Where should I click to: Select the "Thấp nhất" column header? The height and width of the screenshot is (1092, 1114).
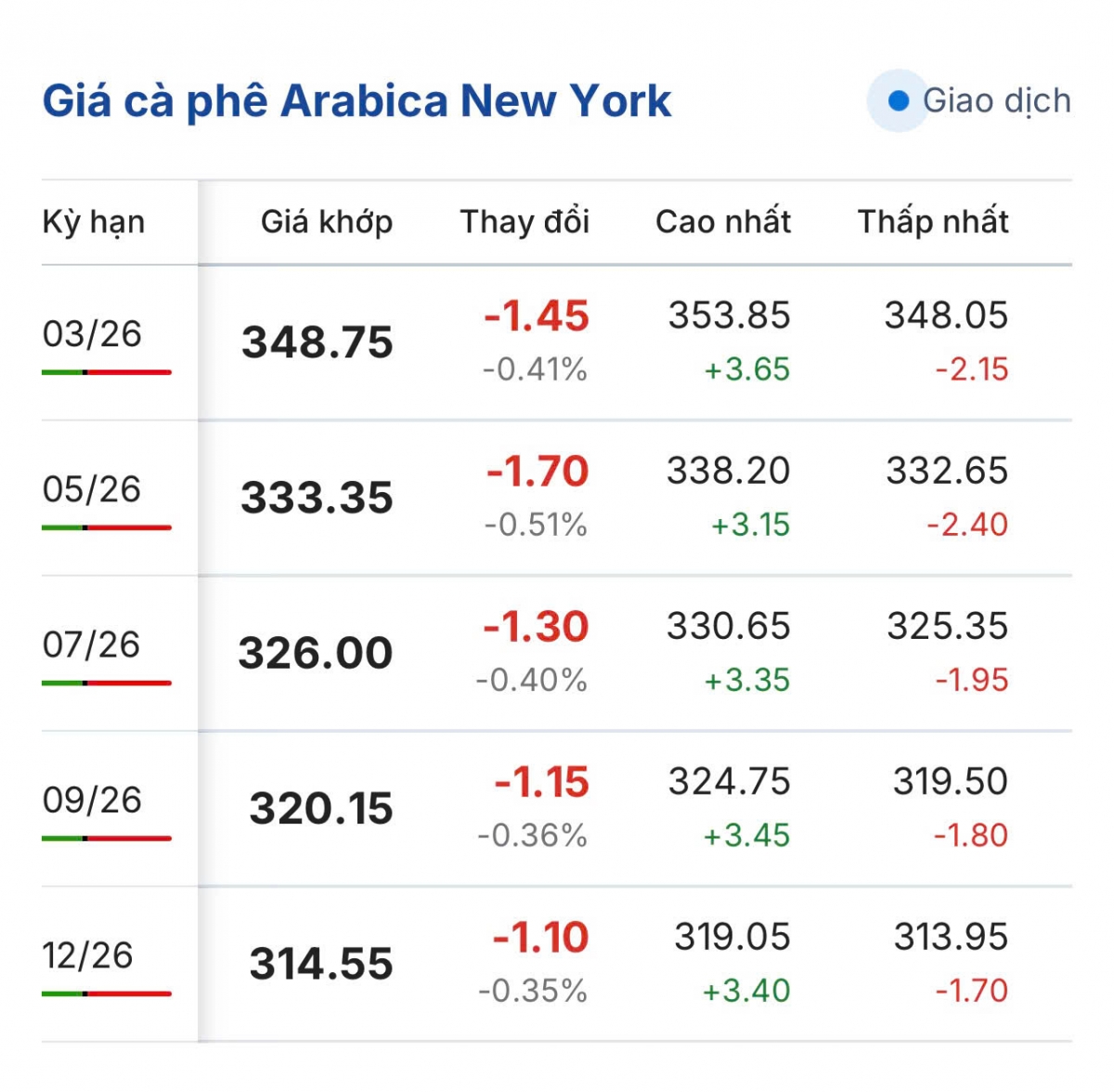[x=932, y=222]
